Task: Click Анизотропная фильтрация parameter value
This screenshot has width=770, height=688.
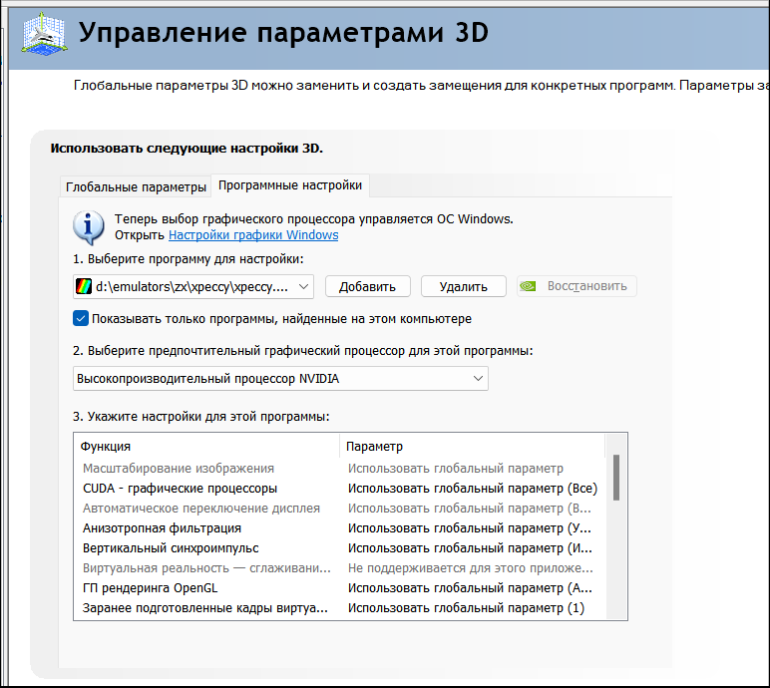Action: (x=469, y=528)
